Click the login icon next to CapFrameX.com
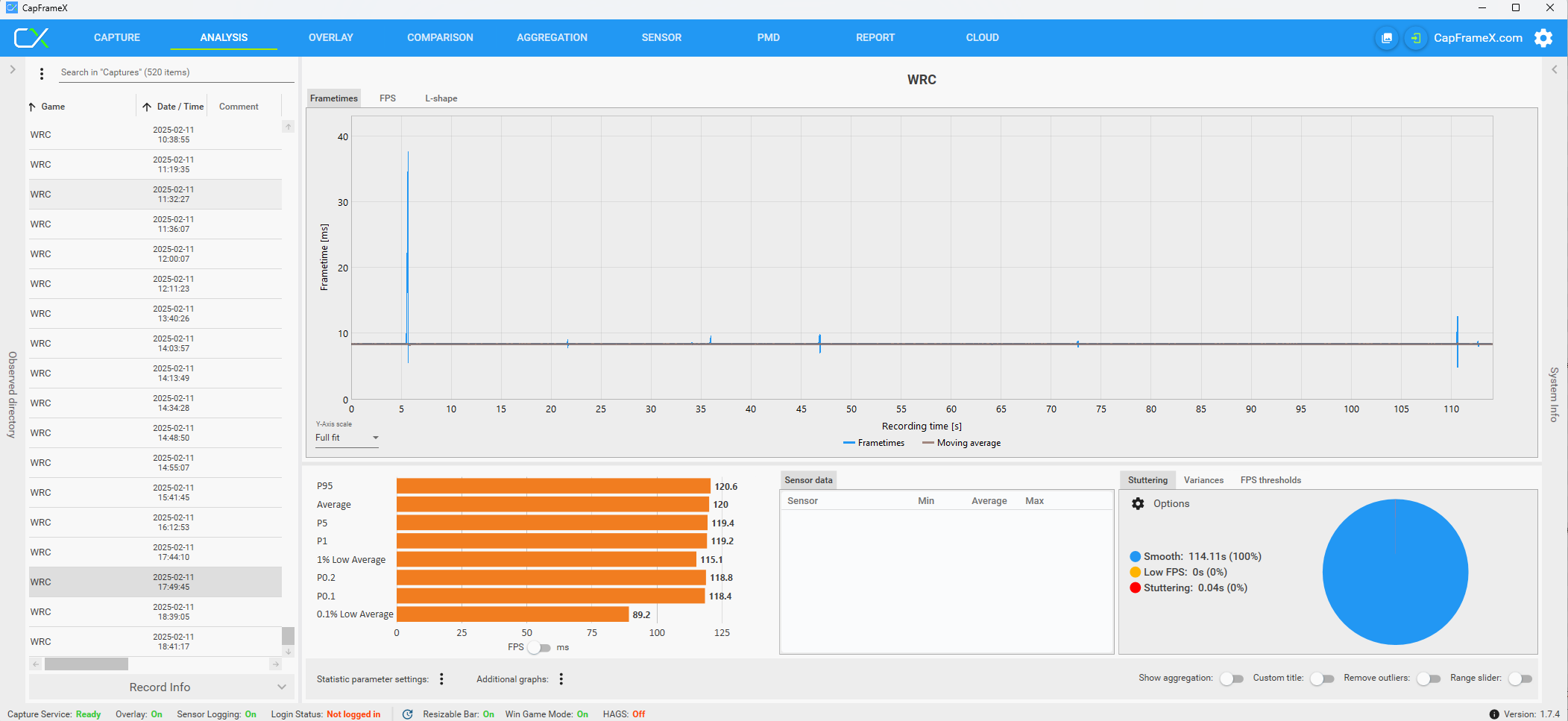The height and width of the screenshot is (721, 1568). pyautogui.click(x=1415, y=38)
